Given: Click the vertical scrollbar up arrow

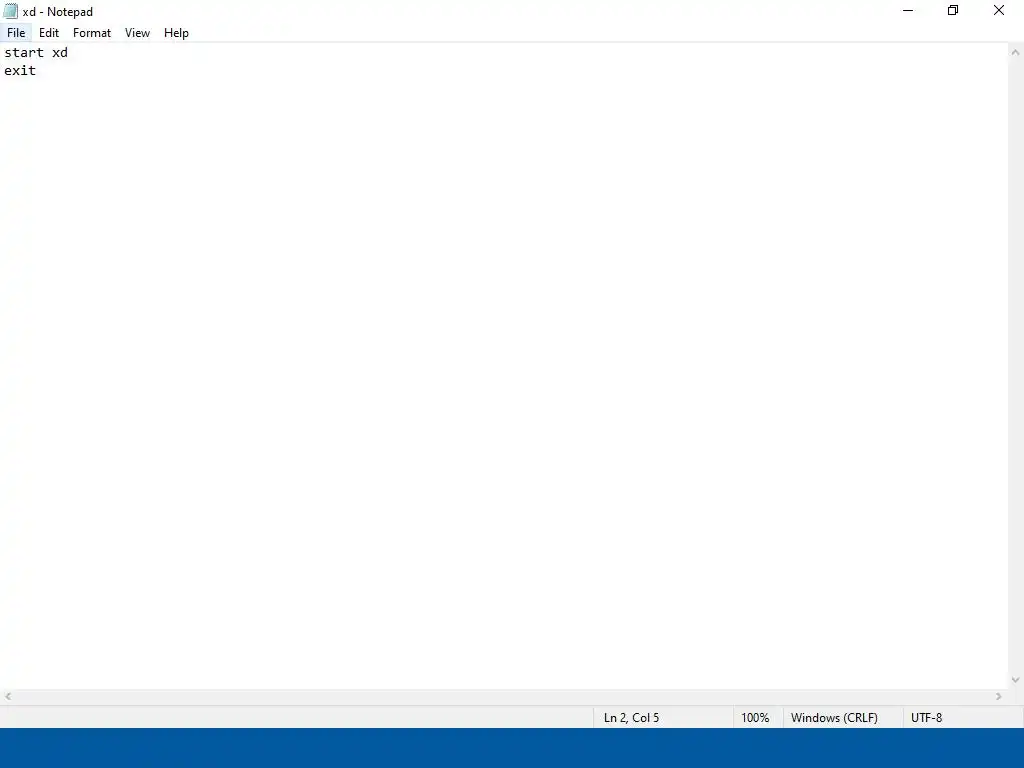Looking at the screenshot, I should coord(1016,52).
